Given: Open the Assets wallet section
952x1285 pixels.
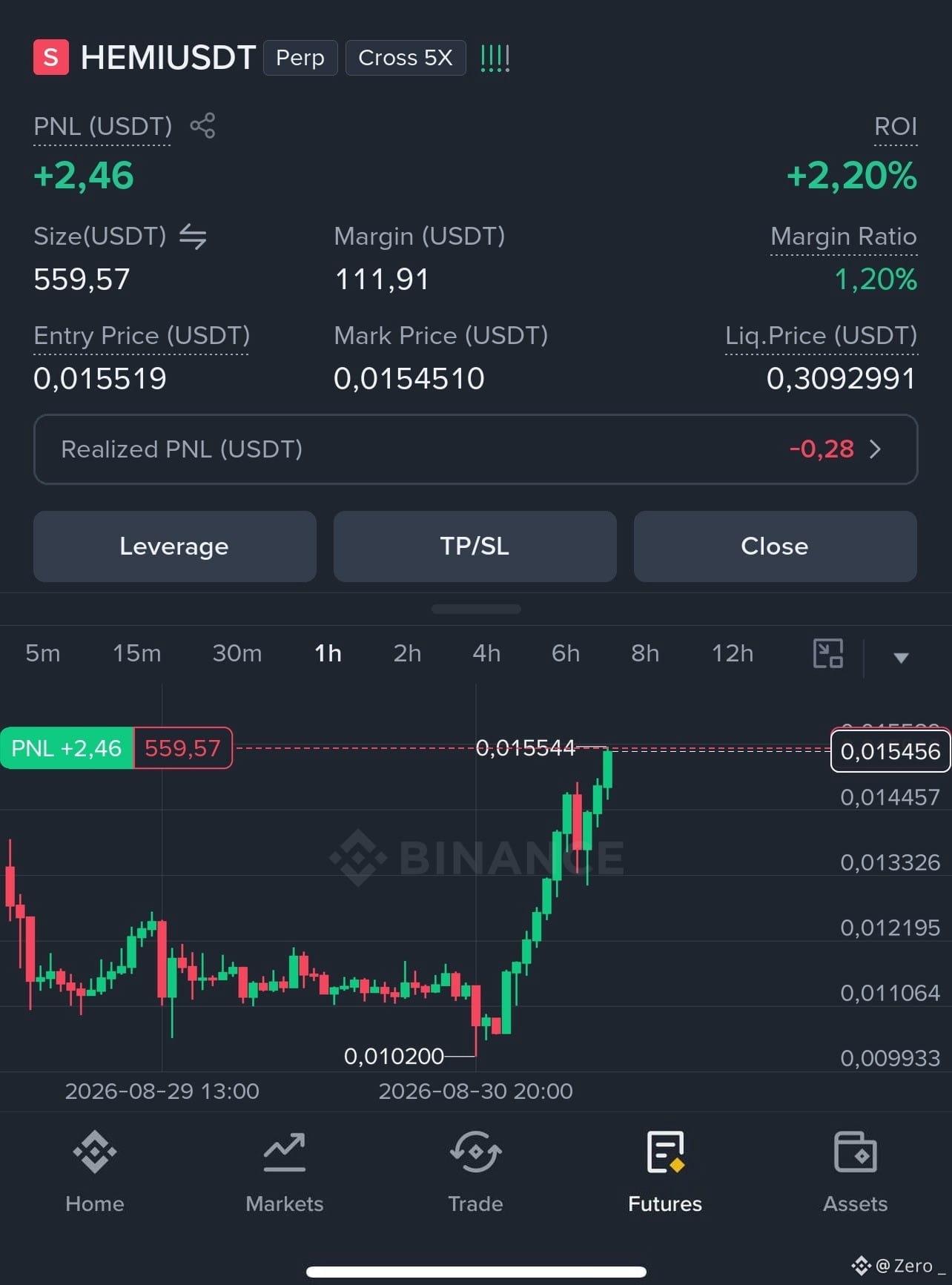Looking at the screenshot, I should pos(855,1172).
